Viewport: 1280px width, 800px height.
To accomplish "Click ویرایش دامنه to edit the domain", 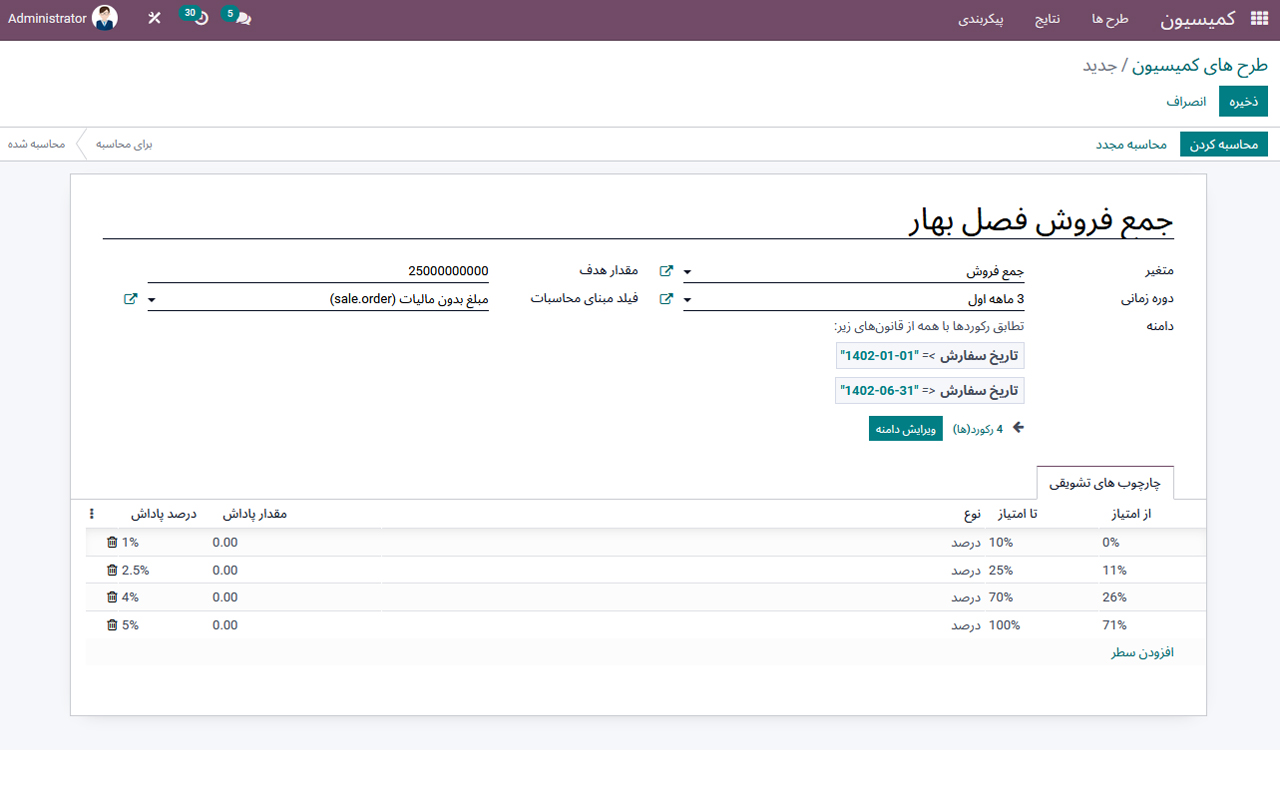I will coord(905,428).
